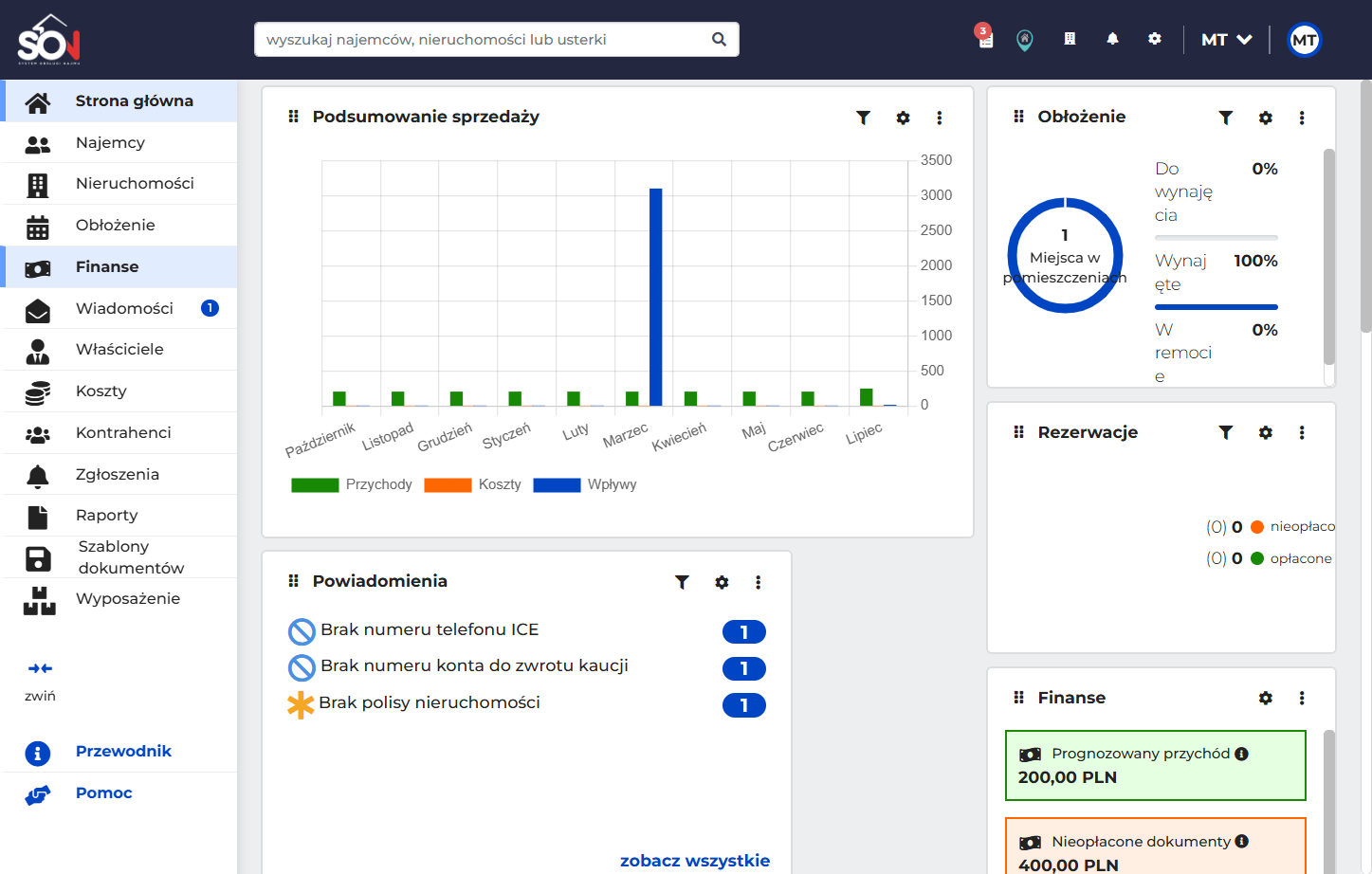The height and width of the screenshot is (874, 1372).
Task: Click the zobacz wszystkie link
Action: (695, 861)
